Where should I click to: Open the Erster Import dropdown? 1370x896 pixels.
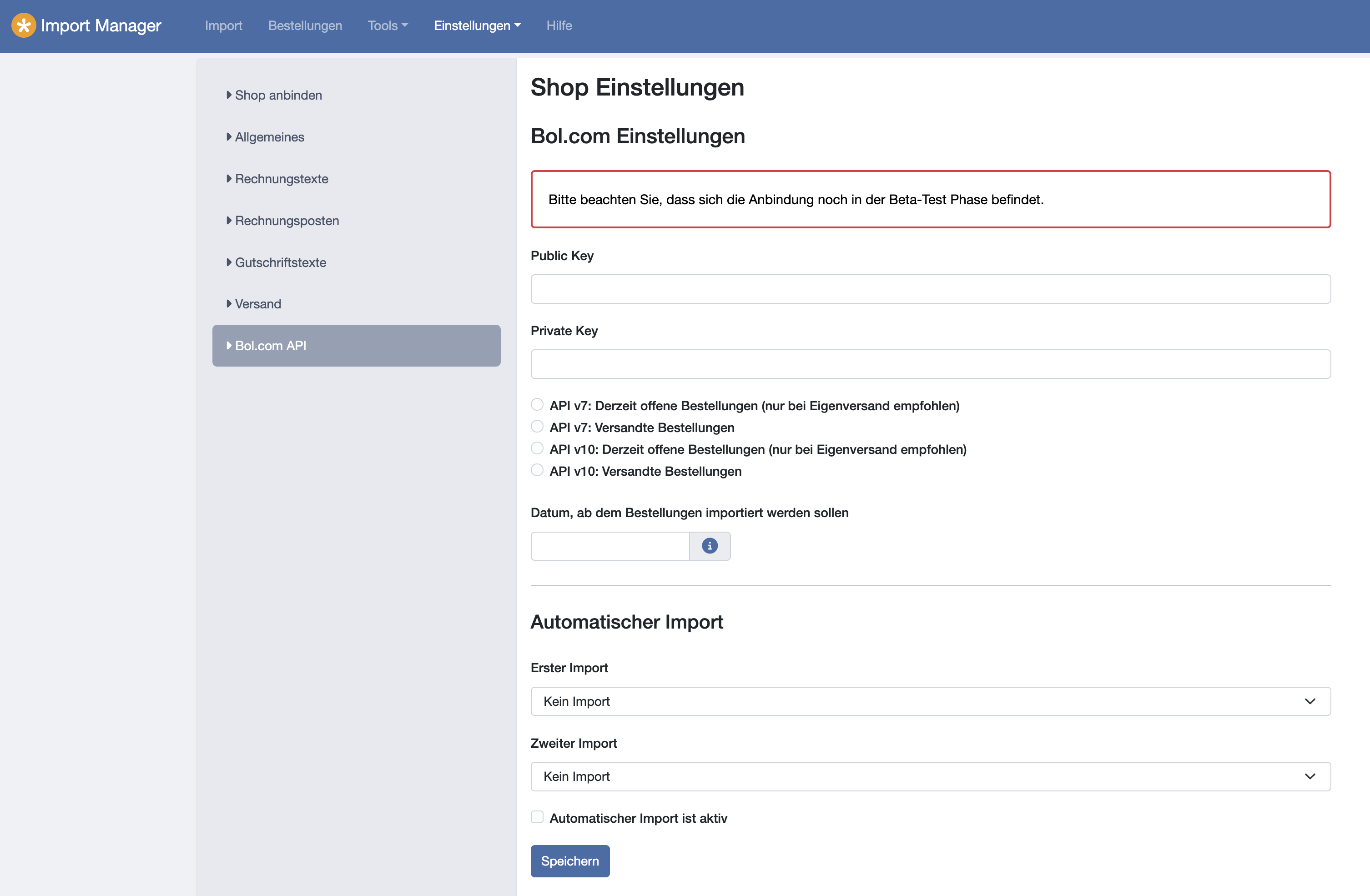(930, 701)
